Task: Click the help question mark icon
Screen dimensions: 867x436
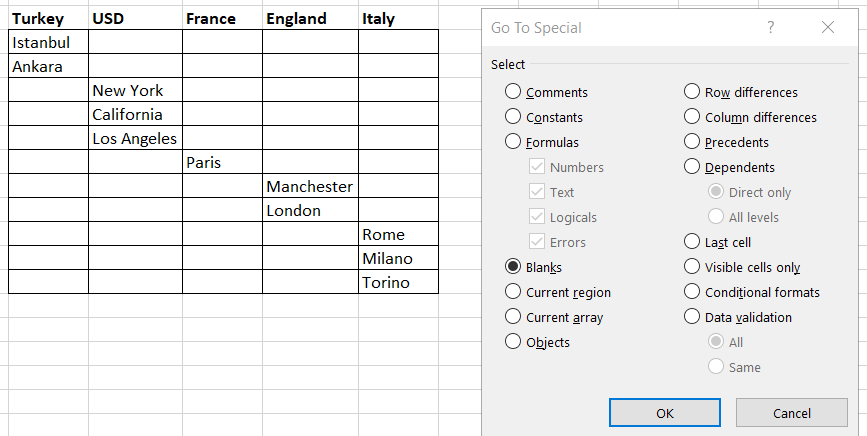Action: point(770,28)
